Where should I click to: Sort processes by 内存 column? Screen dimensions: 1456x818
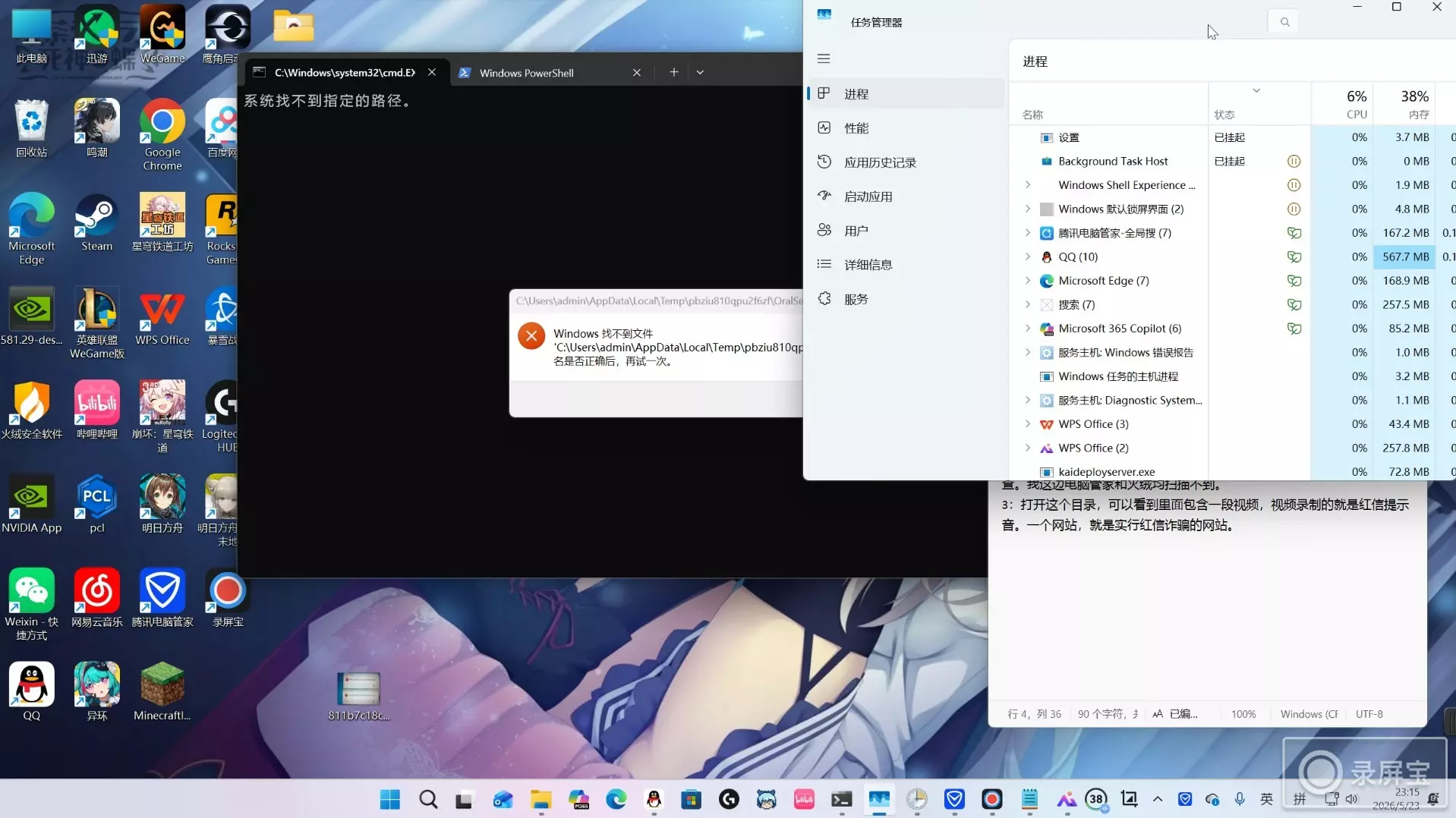(1404, 104)
